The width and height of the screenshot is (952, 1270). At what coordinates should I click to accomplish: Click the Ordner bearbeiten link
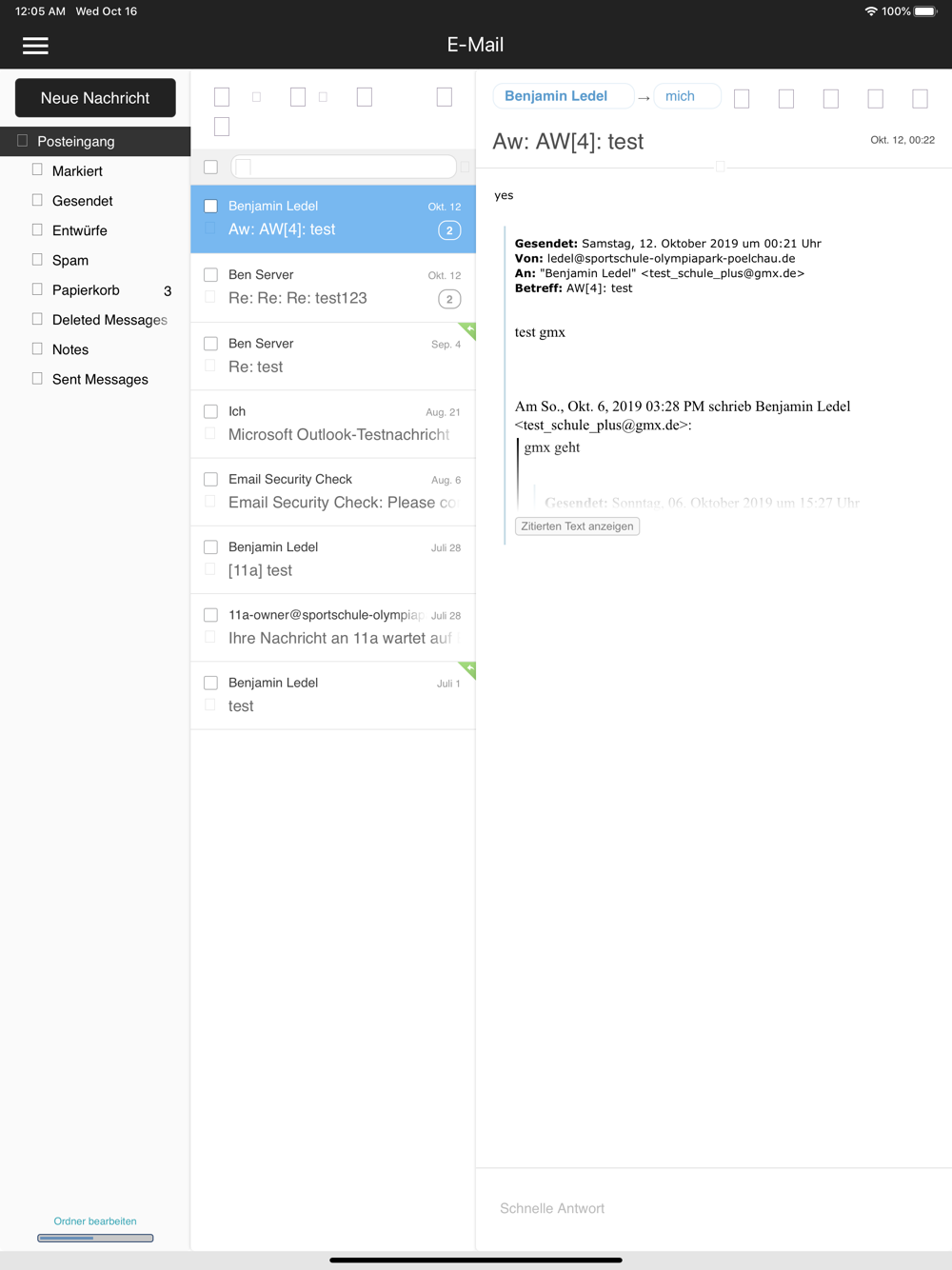pos(95,1221)
